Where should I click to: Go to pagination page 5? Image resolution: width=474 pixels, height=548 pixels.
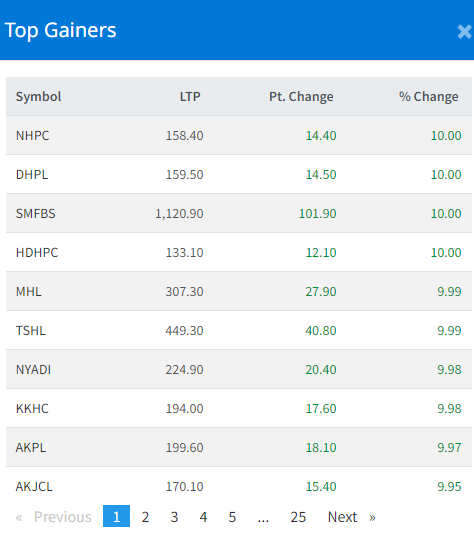[x=232, y=516]
